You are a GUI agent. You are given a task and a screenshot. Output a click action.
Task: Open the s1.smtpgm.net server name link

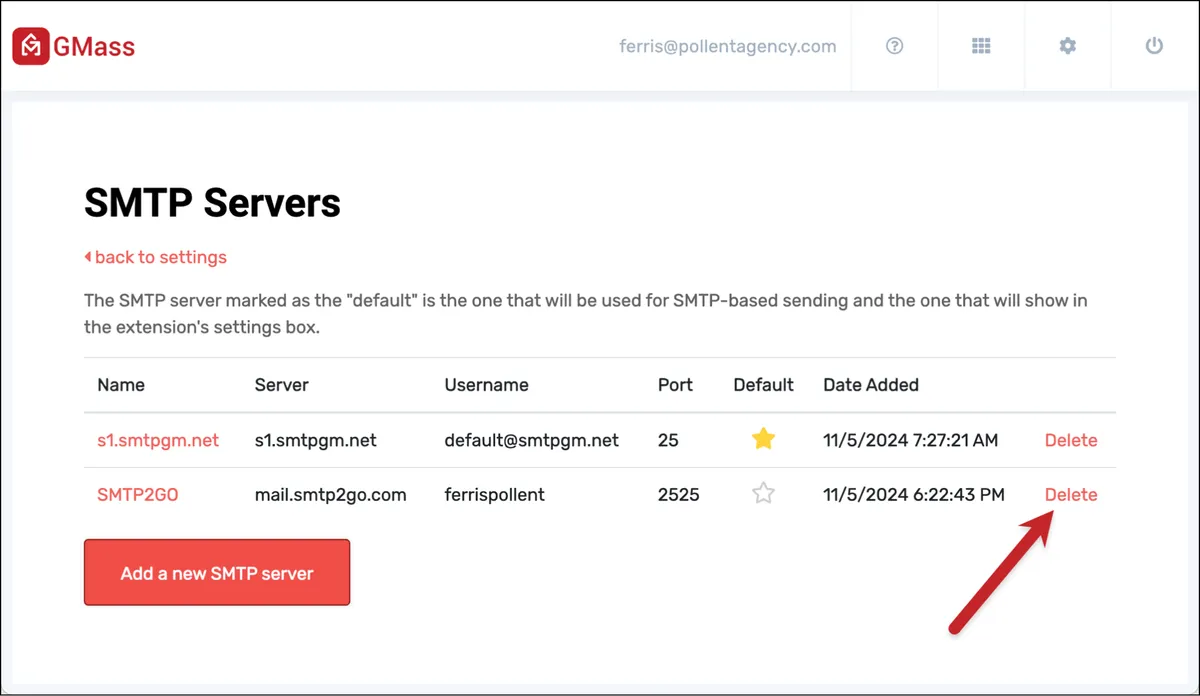(158, 440)
